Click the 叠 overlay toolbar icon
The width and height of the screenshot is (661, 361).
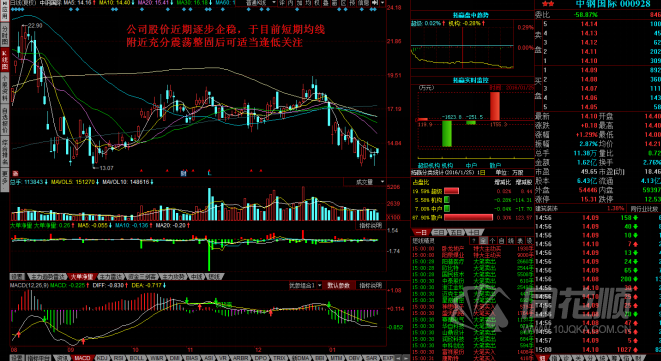point(325,3)
